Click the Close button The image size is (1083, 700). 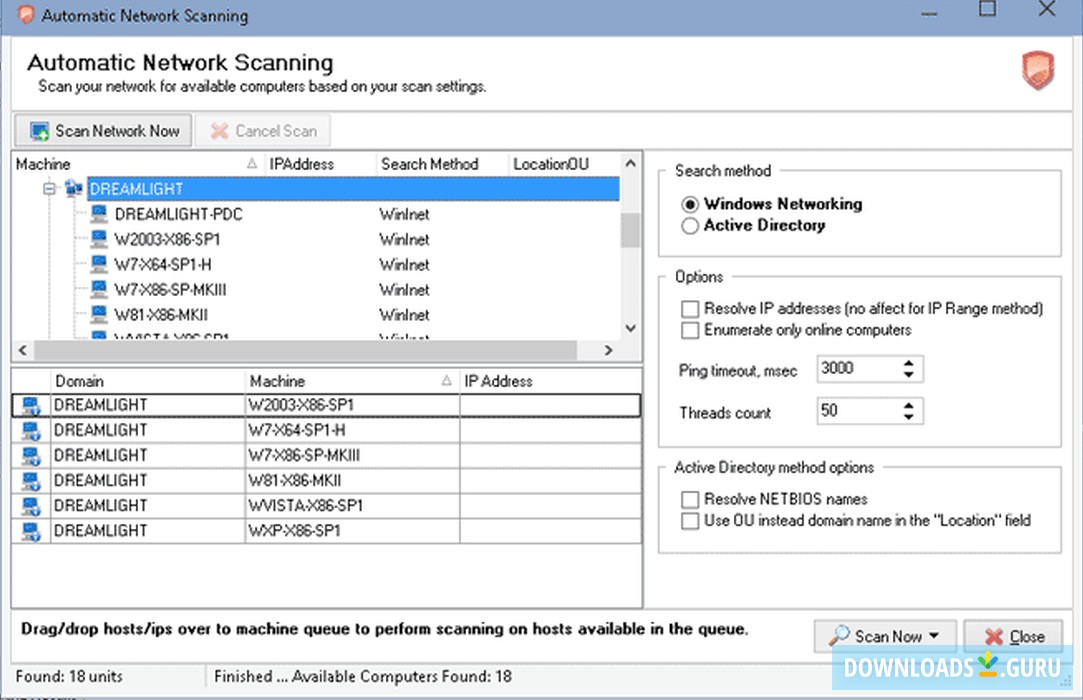[x=1013, y=635]
